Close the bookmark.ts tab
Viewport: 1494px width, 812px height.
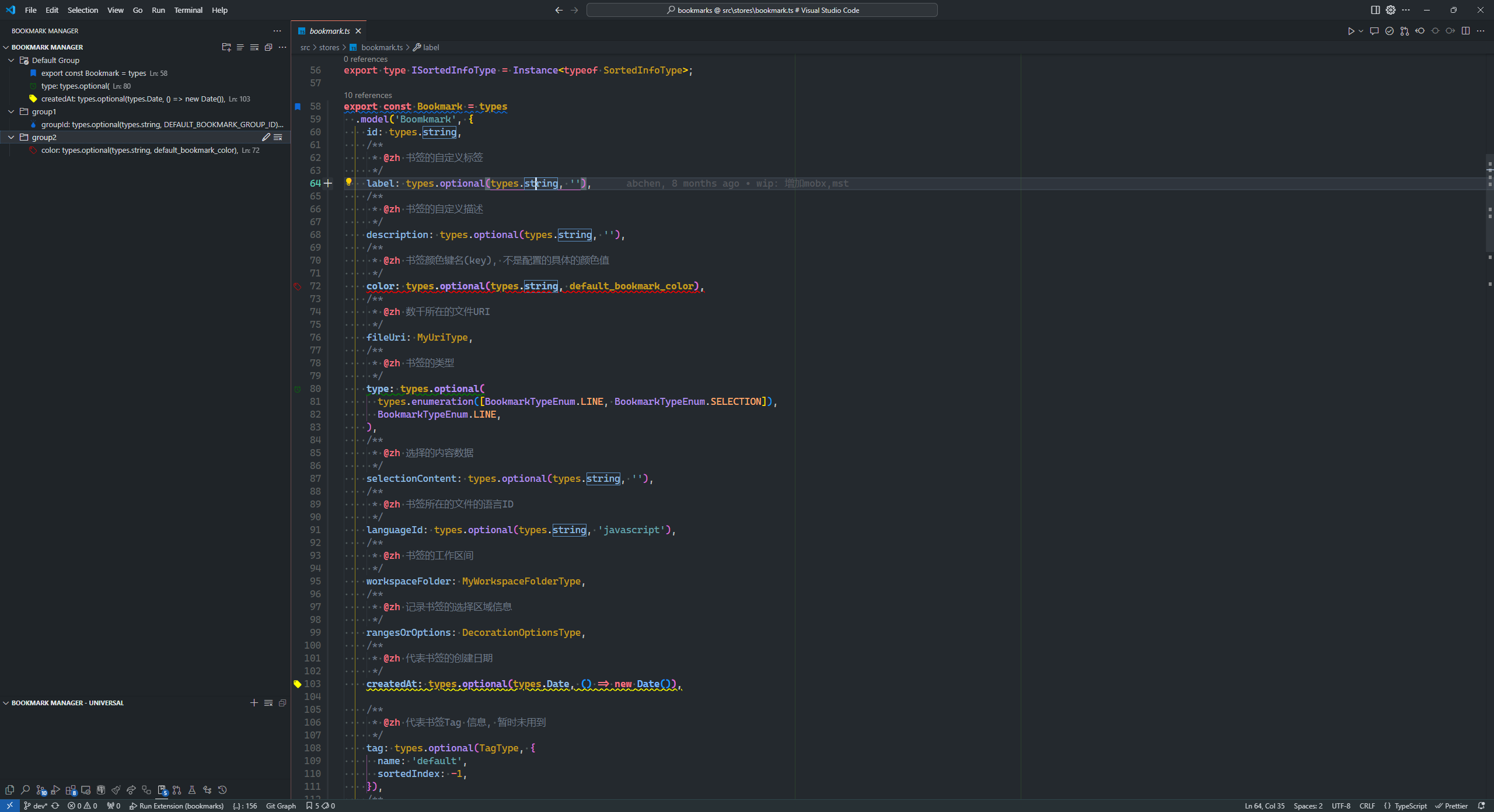pos(358,31)
